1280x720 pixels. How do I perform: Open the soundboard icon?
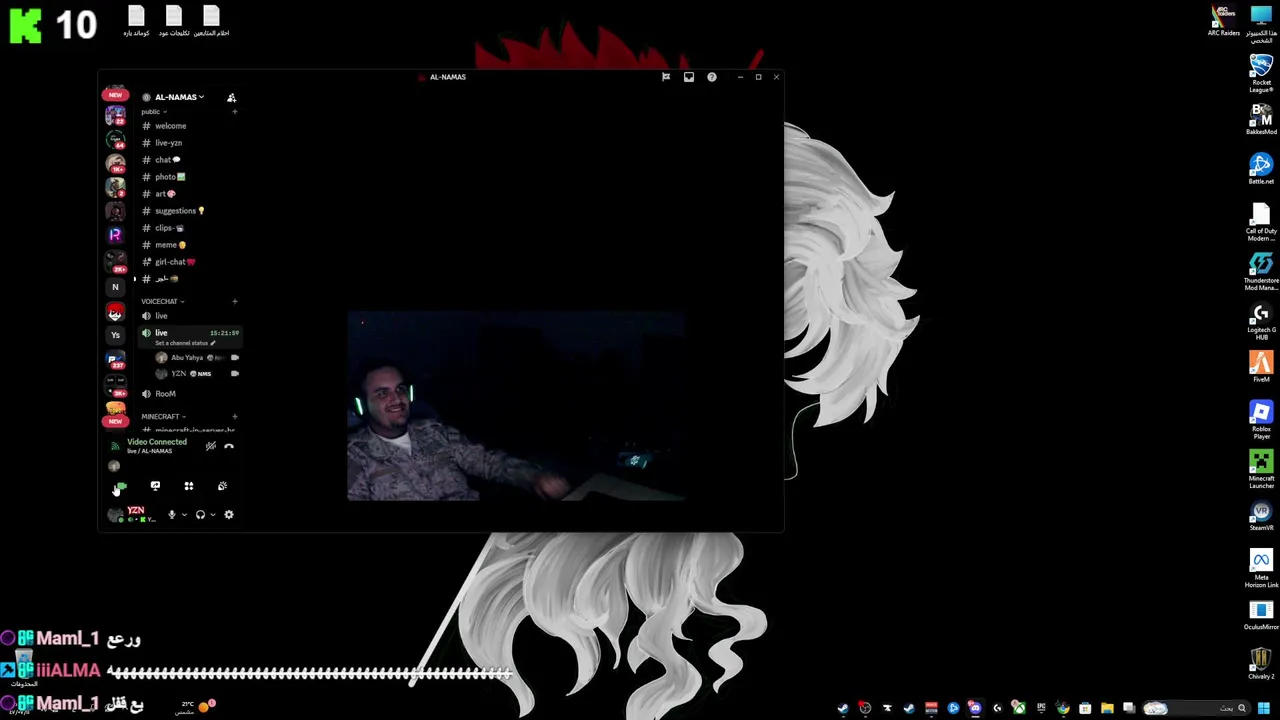tap(222, 486)
